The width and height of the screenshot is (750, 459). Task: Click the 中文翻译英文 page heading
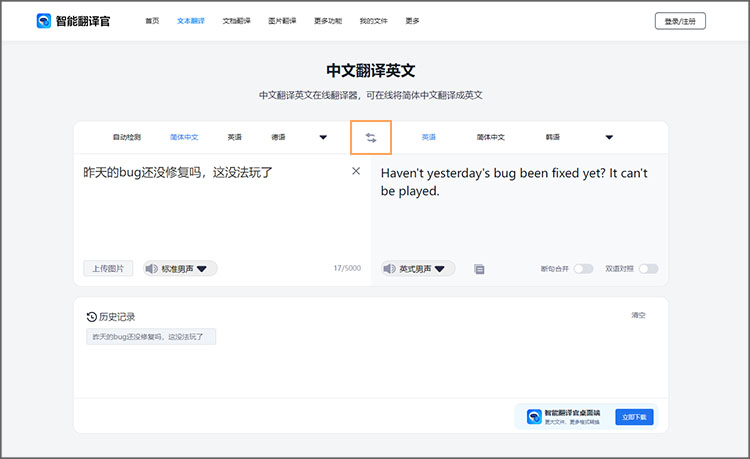(371, 71)
